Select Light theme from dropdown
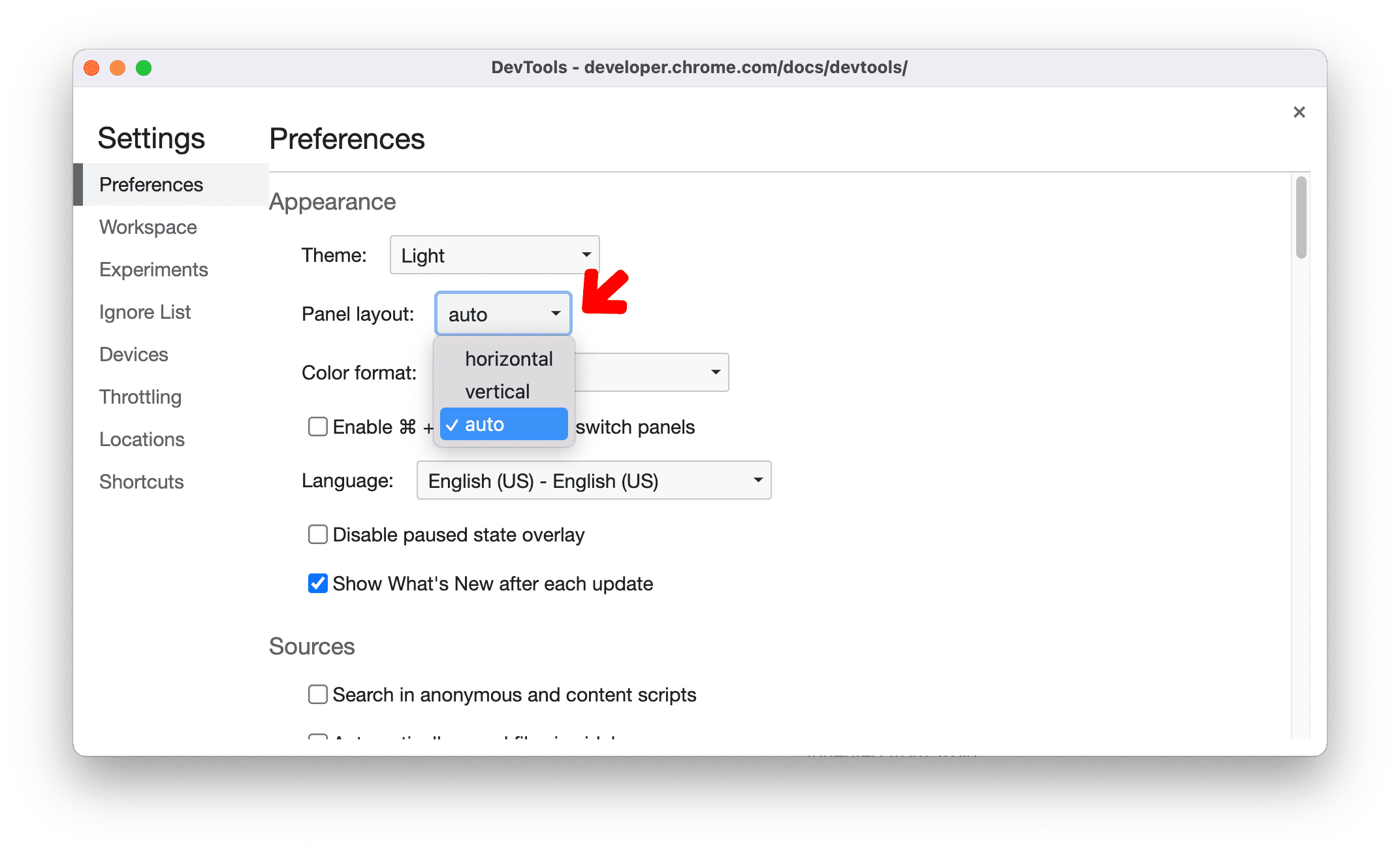Screen dimensions: 1400x853 click(x=493, y=254)
